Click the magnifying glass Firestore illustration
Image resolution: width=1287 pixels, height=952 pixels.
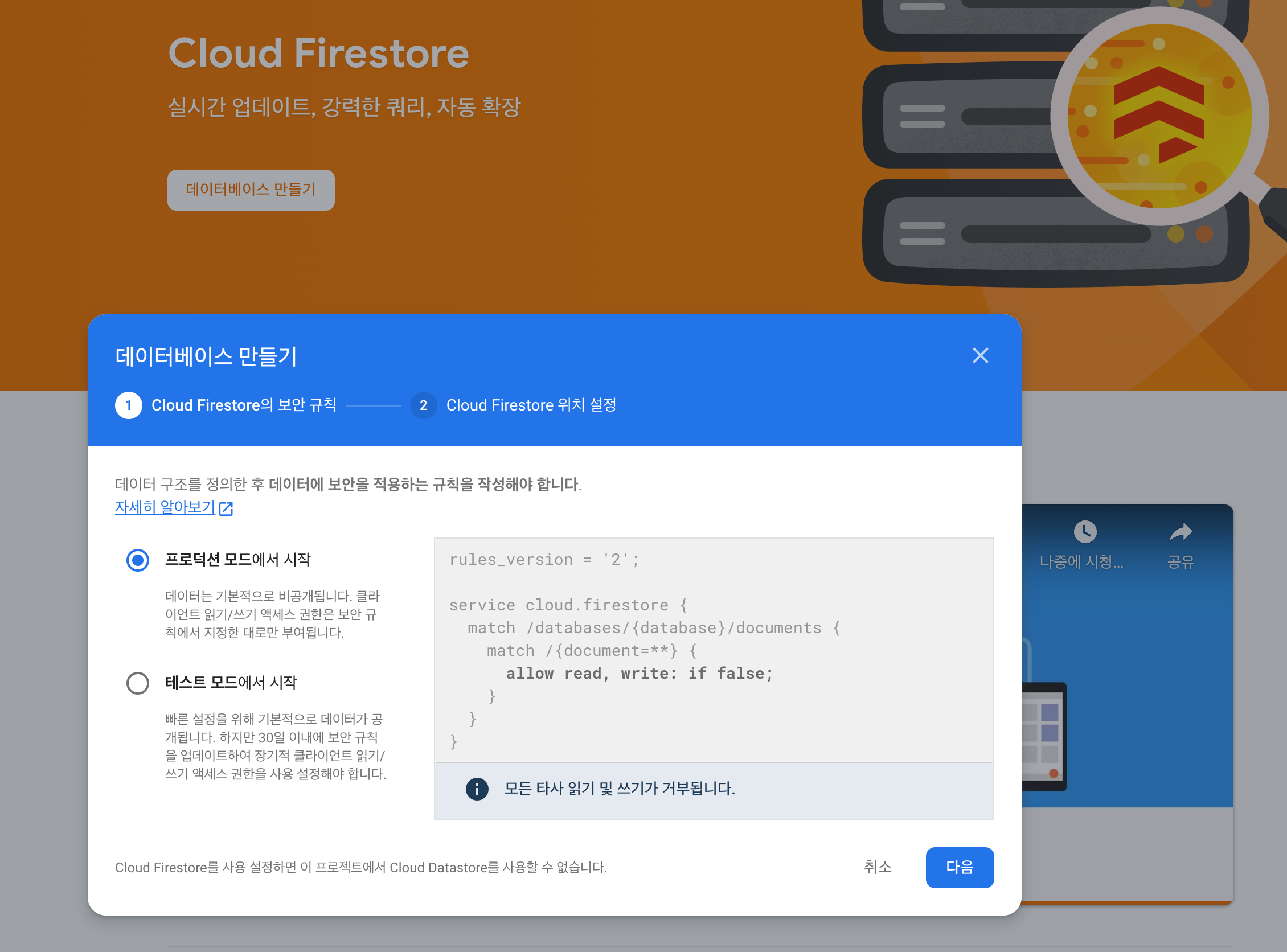(1158, 115)
